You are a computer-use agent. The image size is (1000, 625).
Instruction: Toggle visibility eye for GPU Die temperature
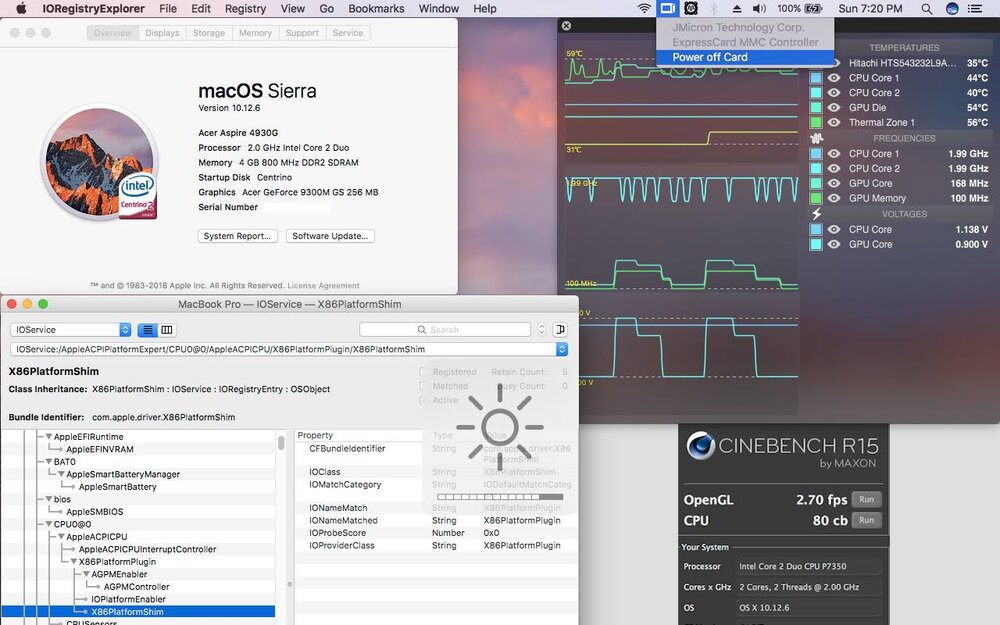tap(834, 108)
